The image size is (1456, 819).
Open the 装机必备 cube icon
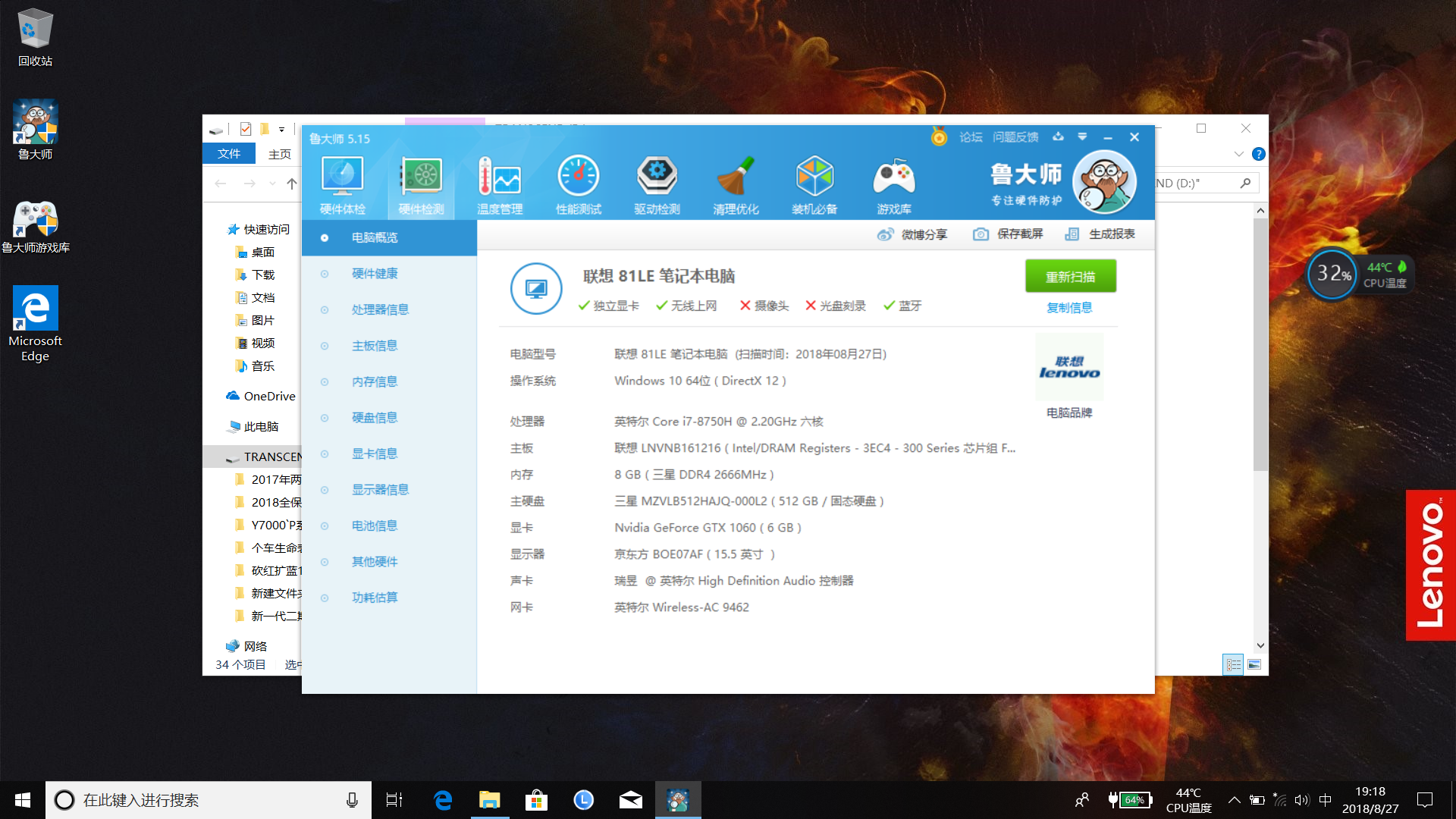pos(814,177)
